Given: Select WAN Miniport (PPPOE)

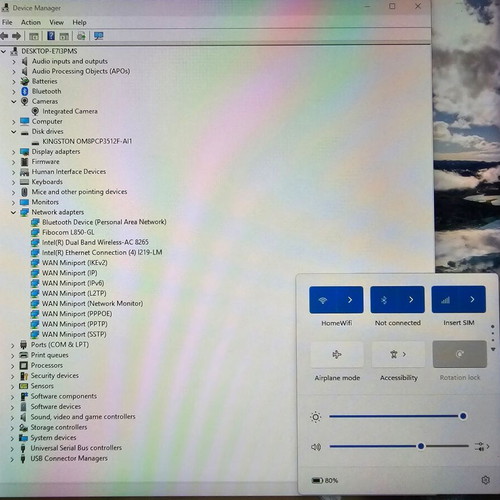Looking at the screenshot, I should (77, 314).
